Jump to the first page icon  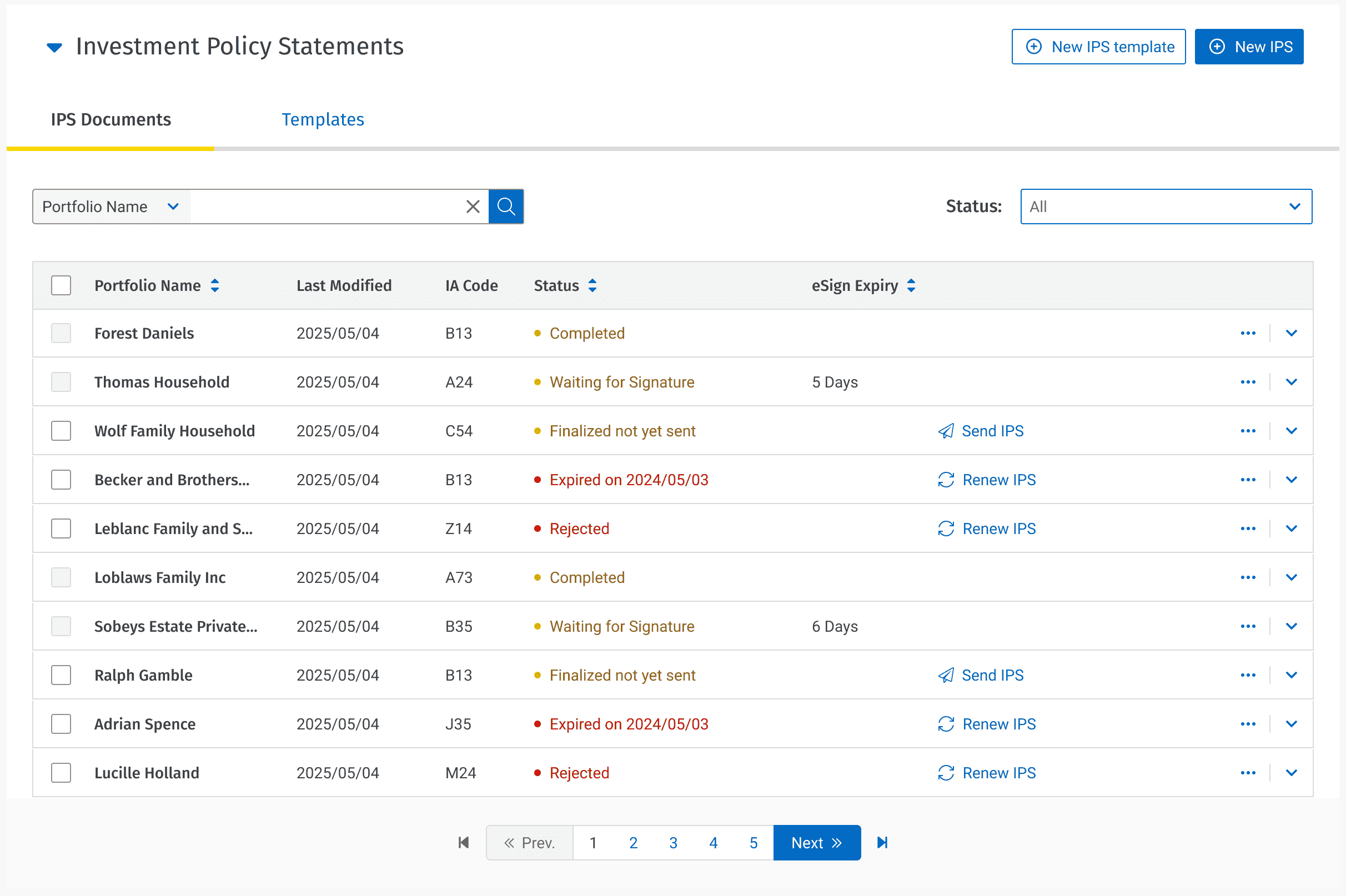pos(464,842)
